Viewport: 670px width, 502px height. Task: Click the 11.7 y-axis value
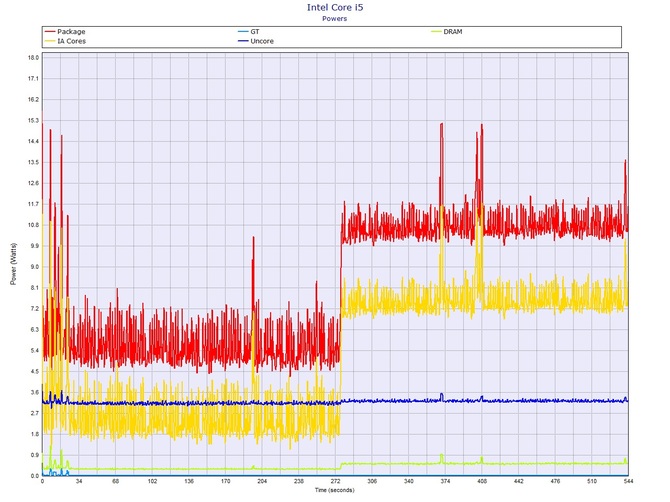(x=33, y=204)
